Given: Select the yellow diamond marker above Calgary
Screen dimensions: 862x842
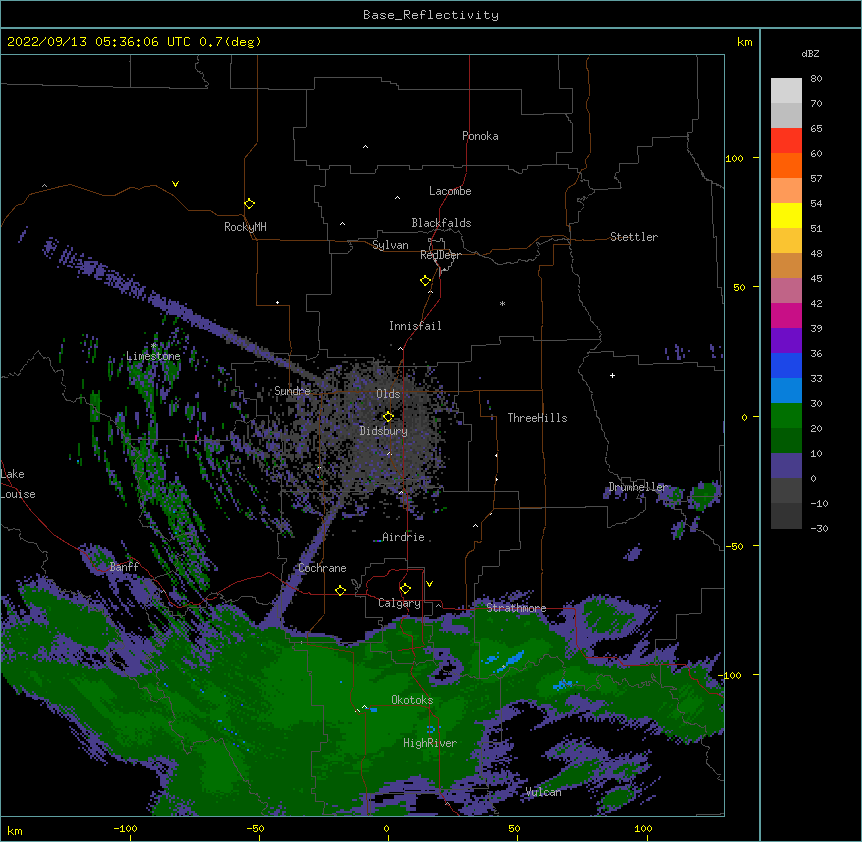Looking at the screenshot, I should (x=405, y=589).
